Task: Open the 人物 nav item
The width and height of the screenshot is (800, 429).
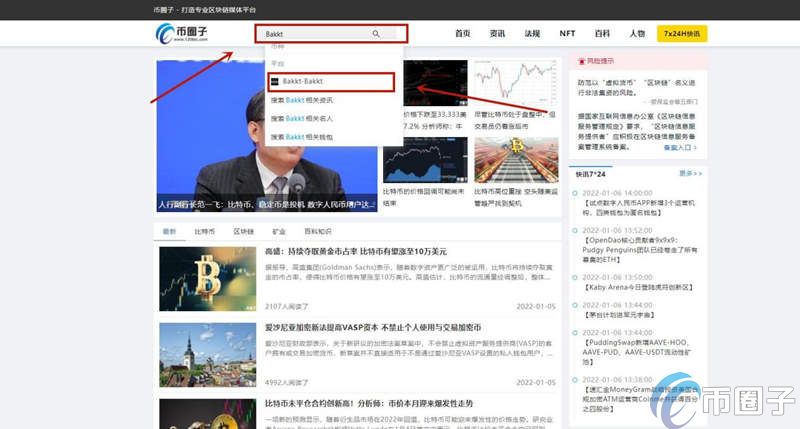Action: click(637, 34)
